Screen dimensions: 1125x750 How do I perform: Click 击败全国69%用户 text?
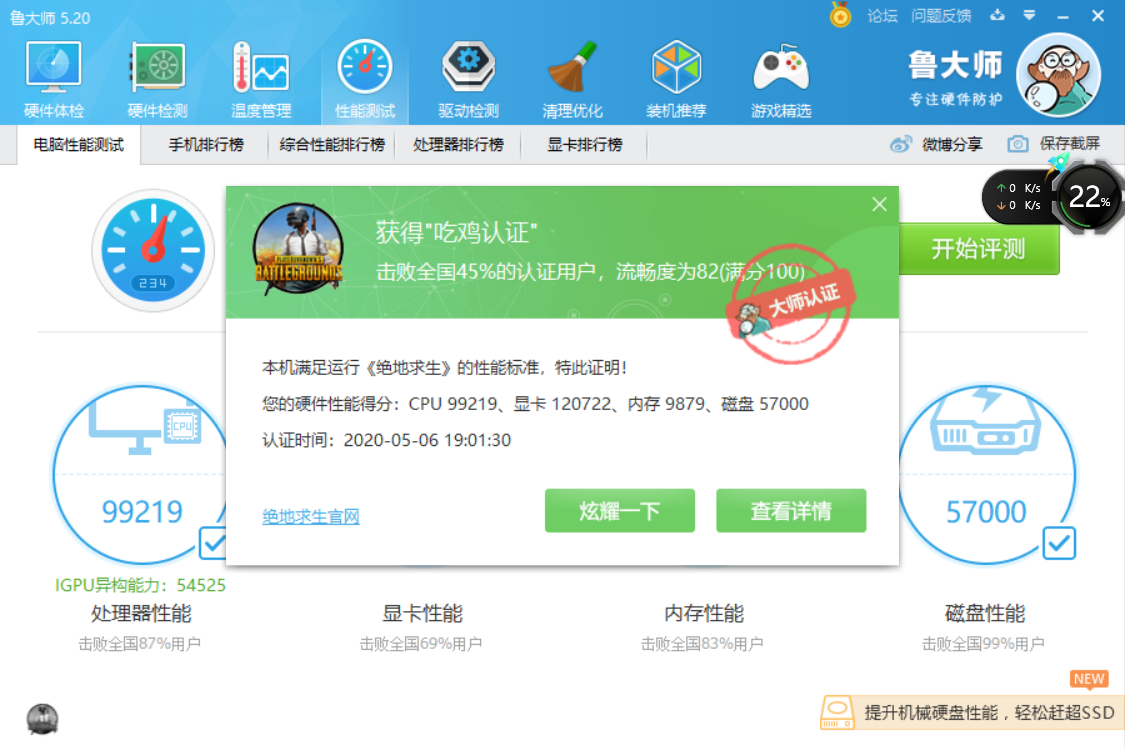pos(421,644)
